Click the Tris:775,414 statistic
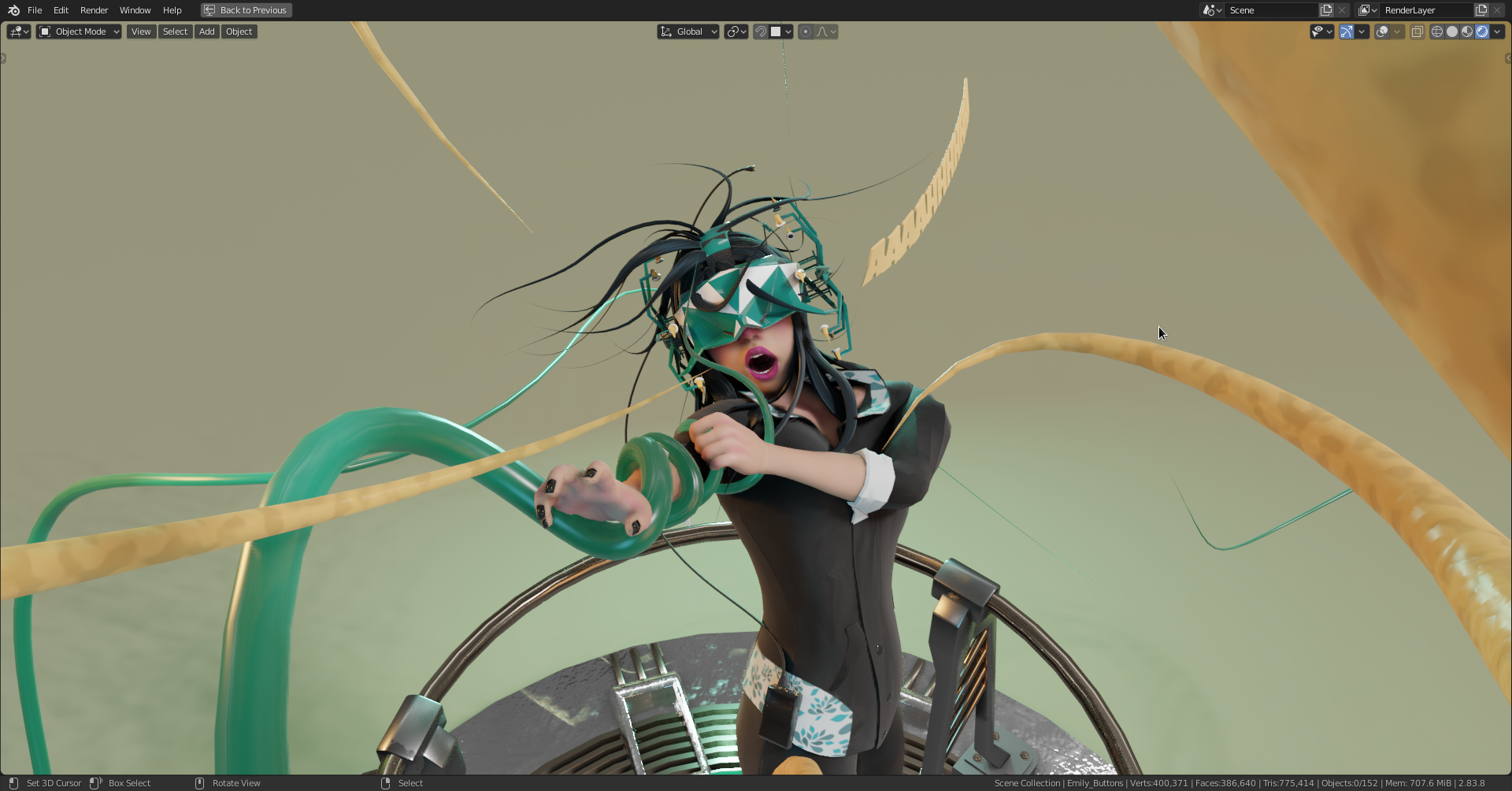 pyautogui.click(x=1288, y=783)
